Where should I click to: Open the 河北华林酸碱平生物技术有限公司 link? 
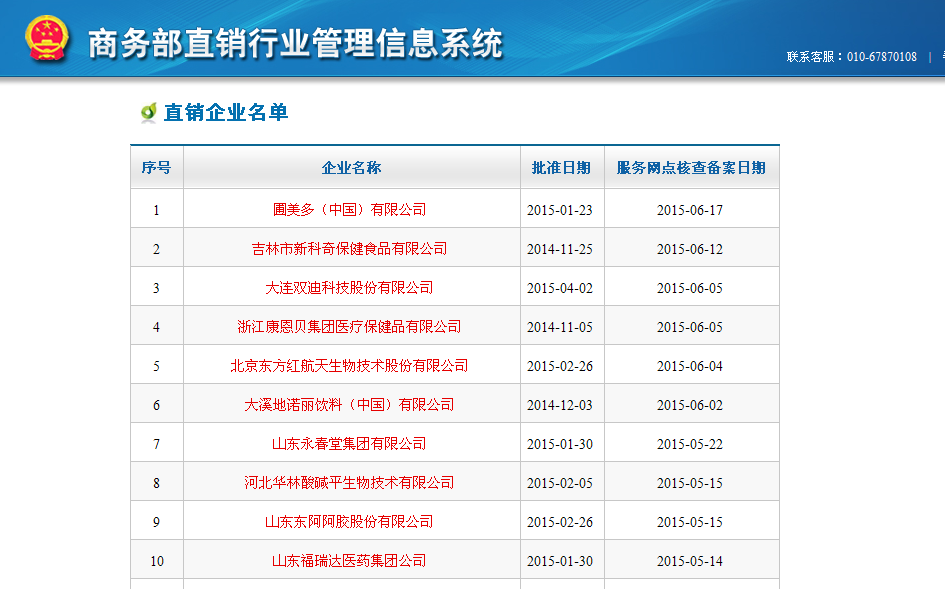pyautogui.click(x=350, y=483)
